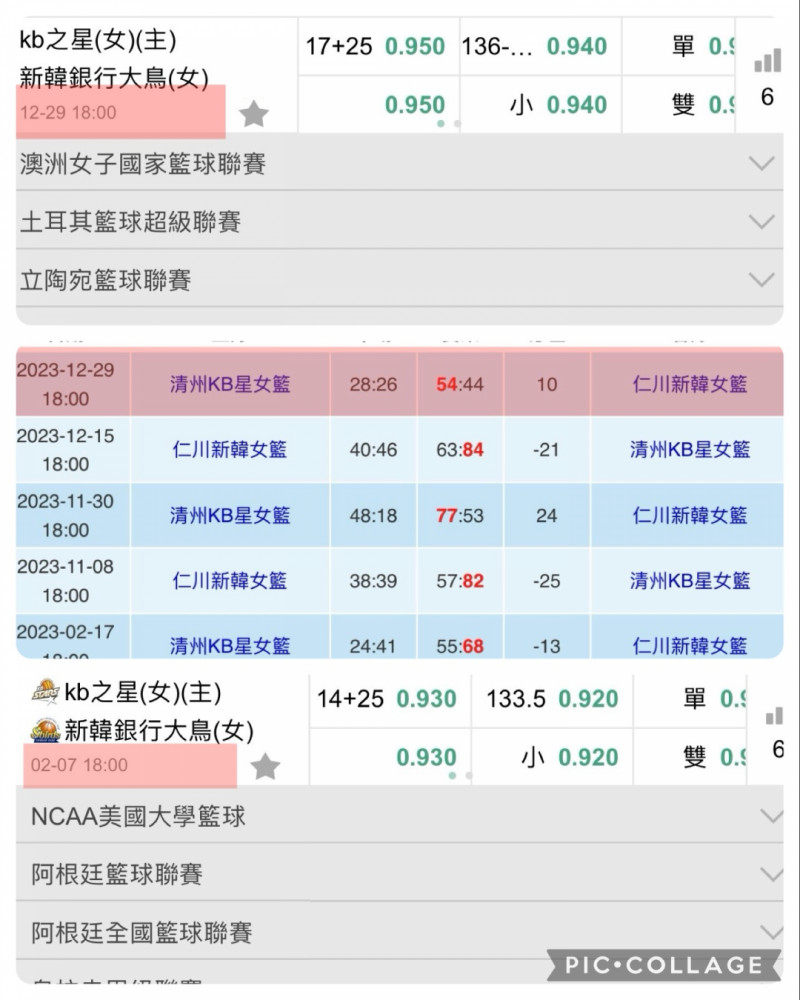Click match time 12-29 18:00
This screenshot has width=800, height=1000.
click(x=68, y=113)
